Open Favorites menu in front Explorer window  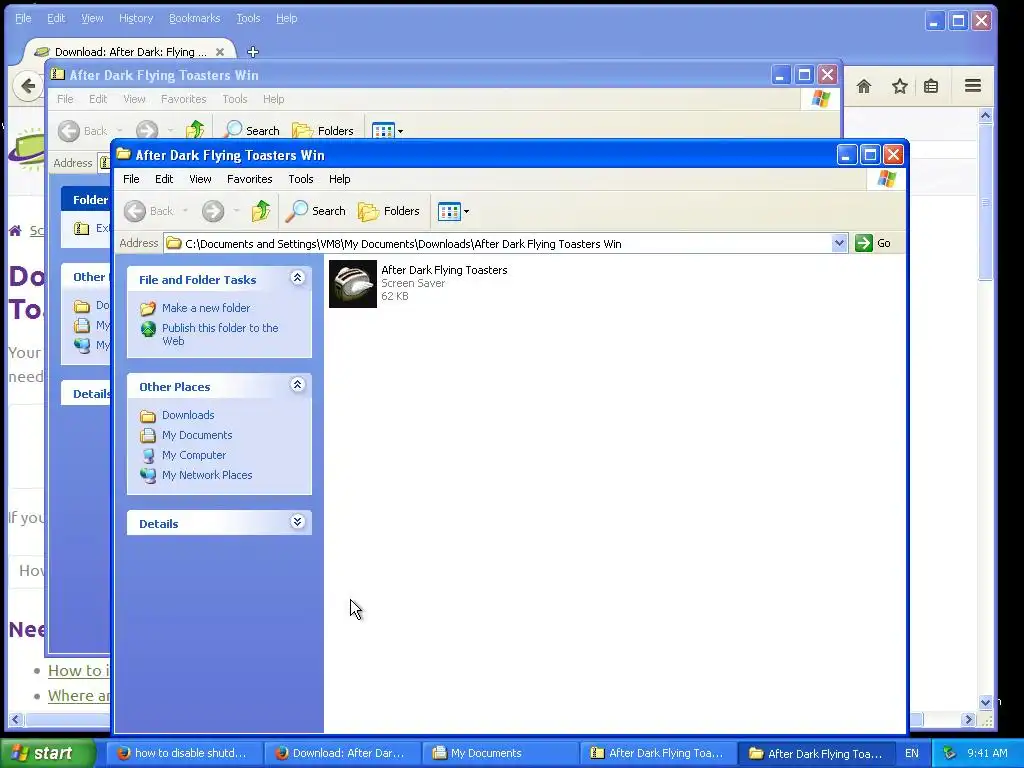click(249, 179)
